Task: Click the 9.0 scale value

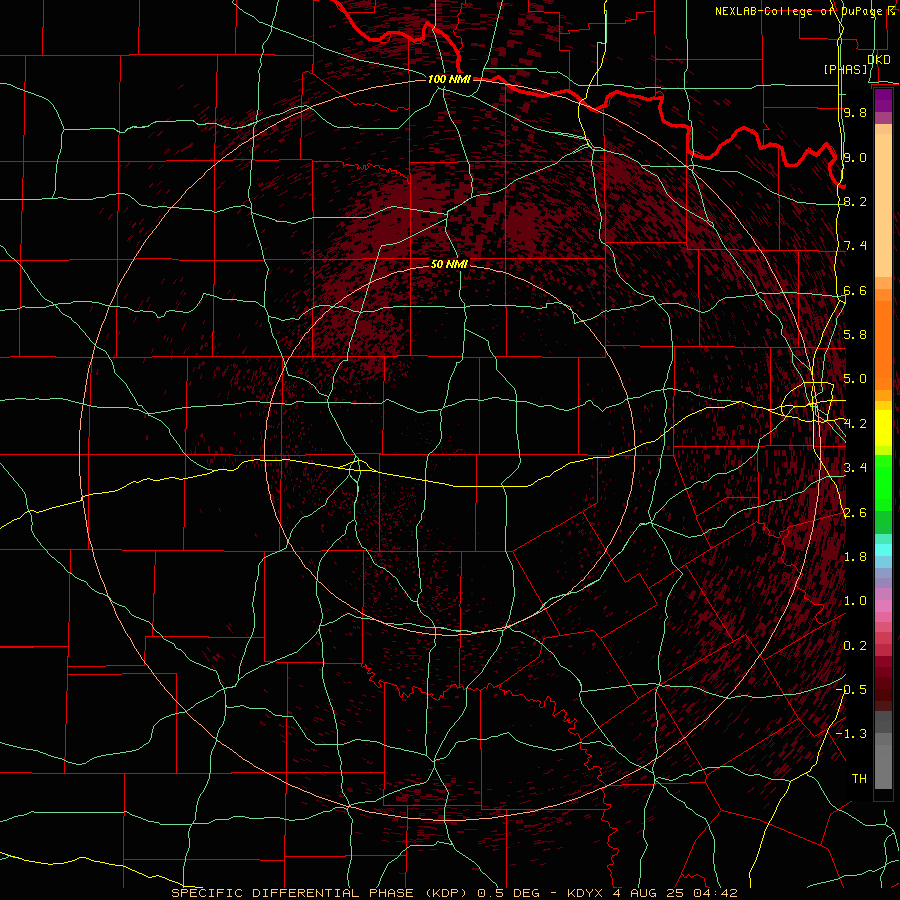Action: click(855, 157)
